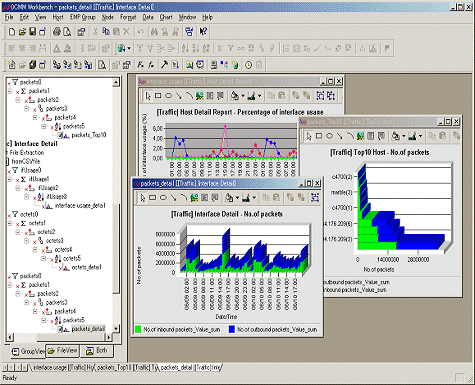Click the Sigma summation icon in second toolbar
Screen dimensions: 475x385
pos(220,48)
